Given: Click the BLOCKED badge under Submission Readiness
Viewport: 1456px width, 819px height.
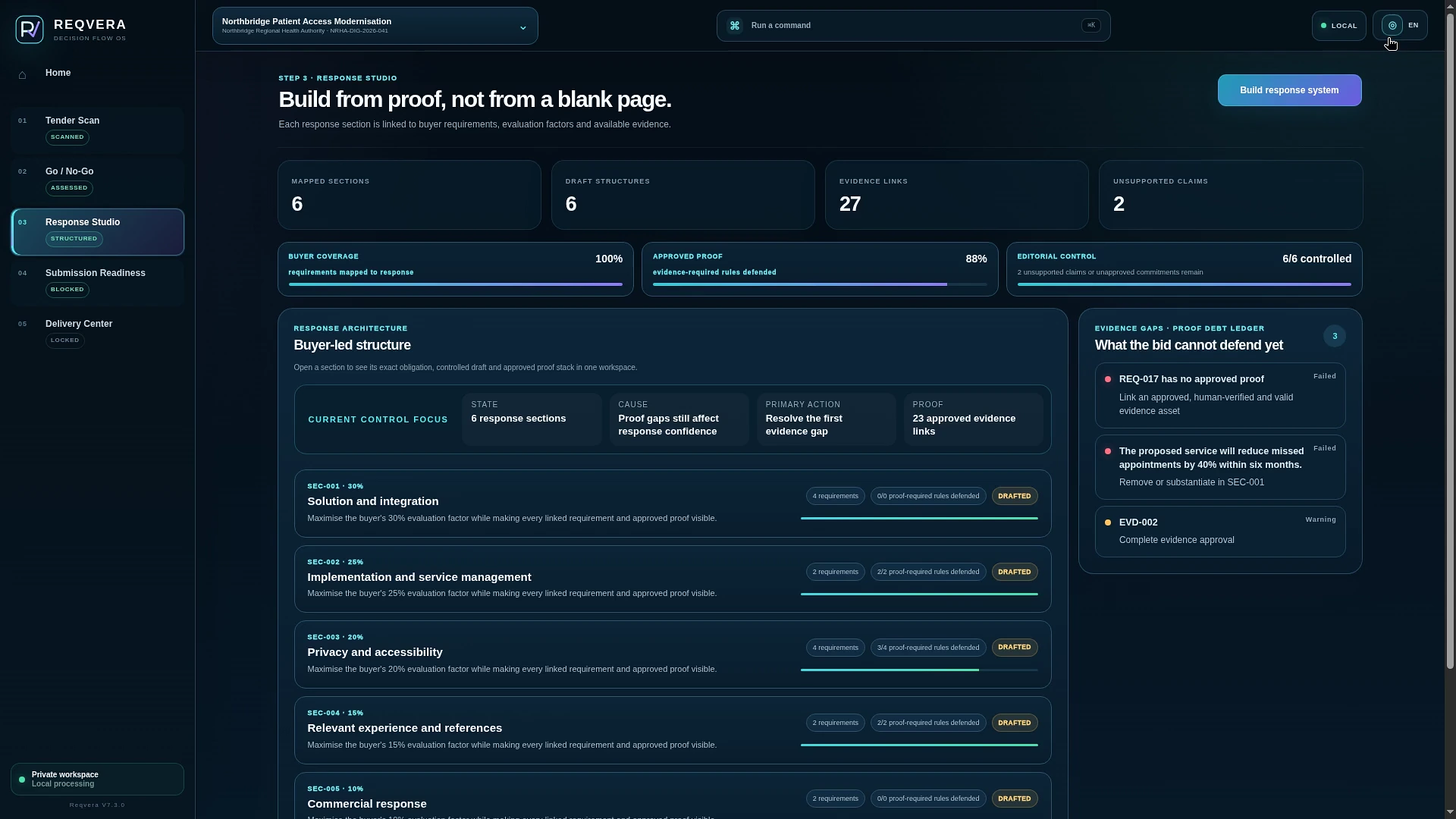Looking at the screenshot, I should (x=67, y=290).
